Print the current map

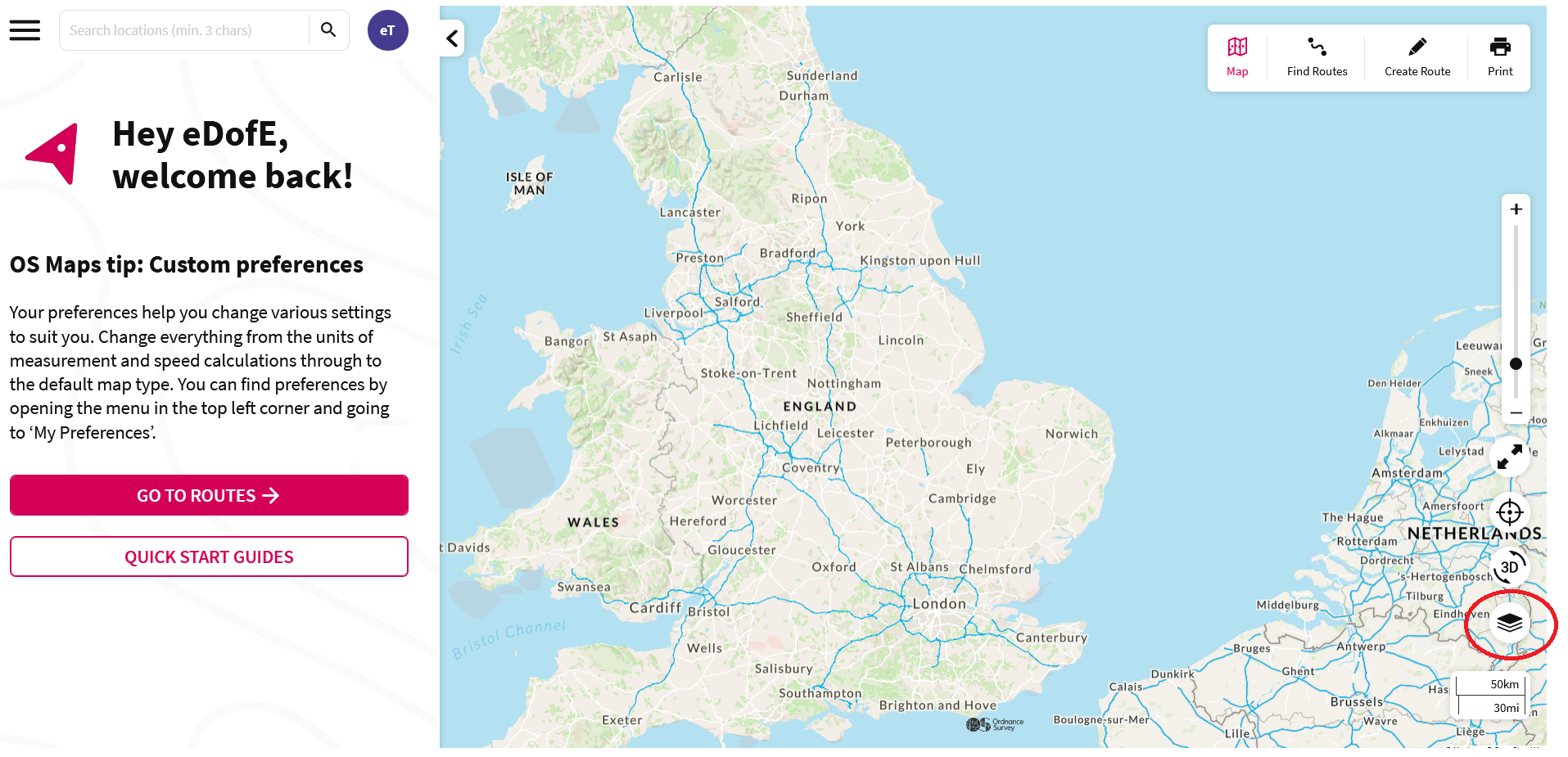pyautogui.click(x=1500, y=56)
